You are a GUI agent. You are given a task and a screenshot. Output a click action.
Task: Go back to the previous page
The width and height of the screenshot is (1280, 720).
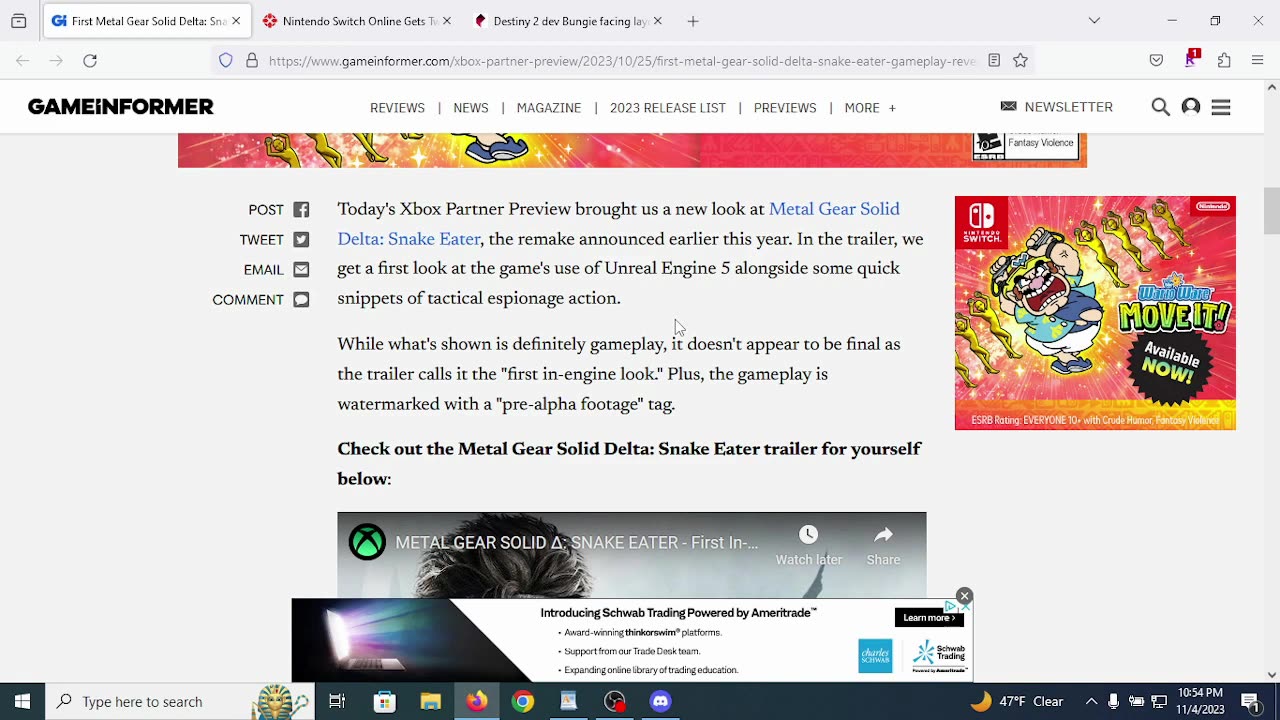point(23,61)
